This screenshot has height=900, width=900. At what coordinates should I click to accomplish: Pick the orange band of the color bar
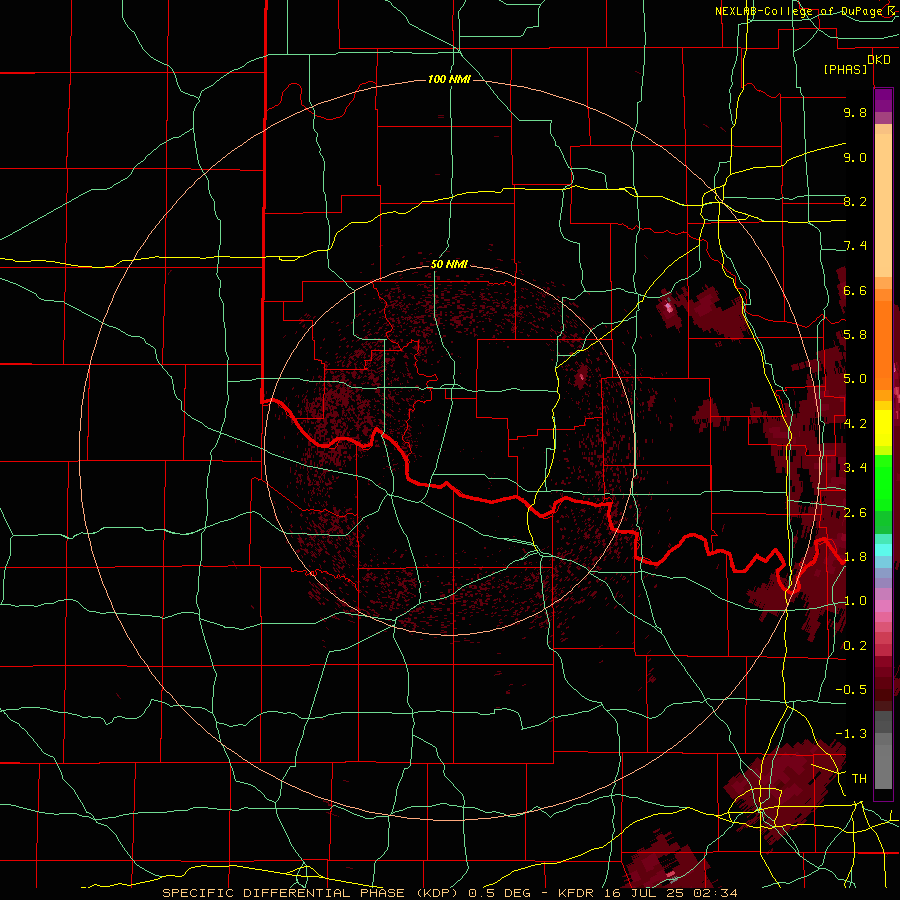[883, 344]
